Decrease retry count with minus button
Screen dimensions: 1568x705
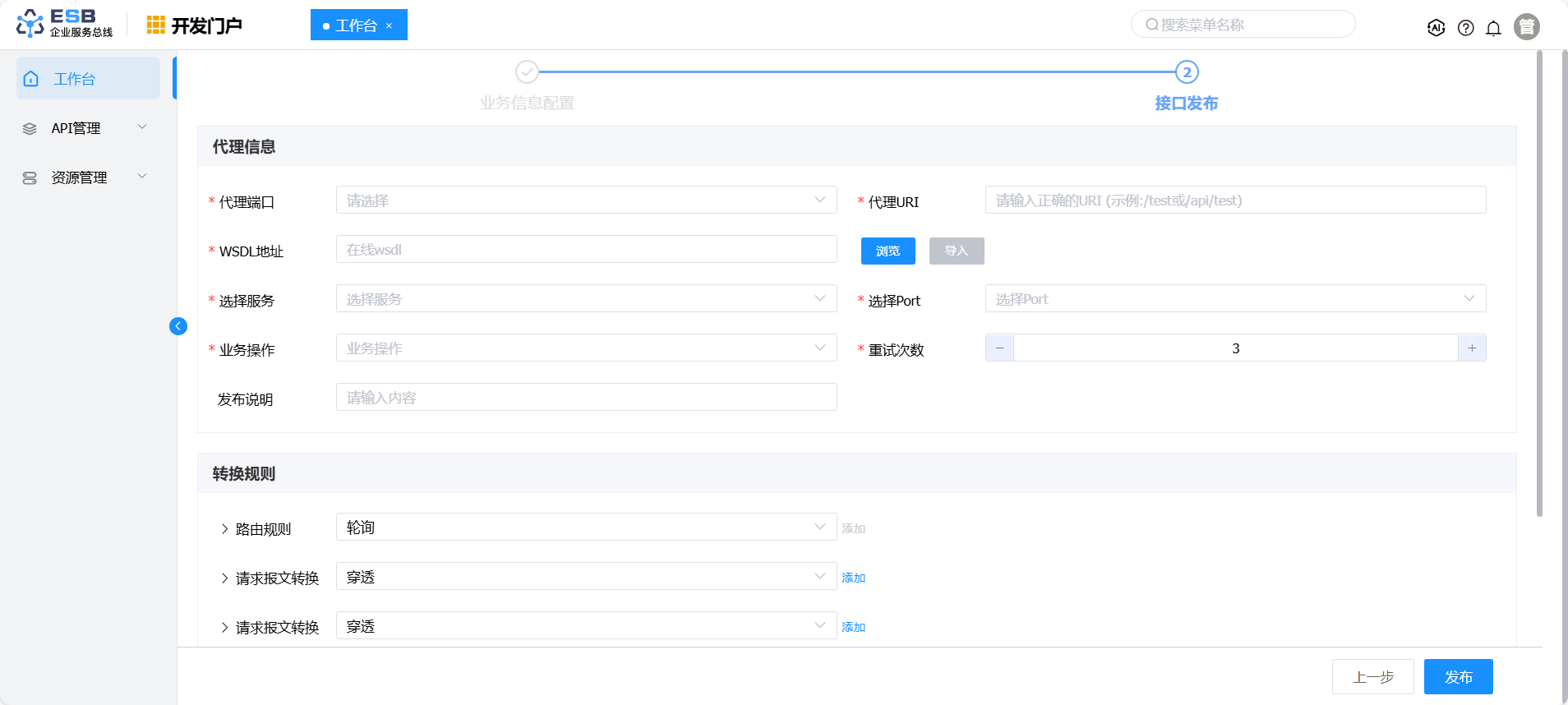[x=999, y=348]
